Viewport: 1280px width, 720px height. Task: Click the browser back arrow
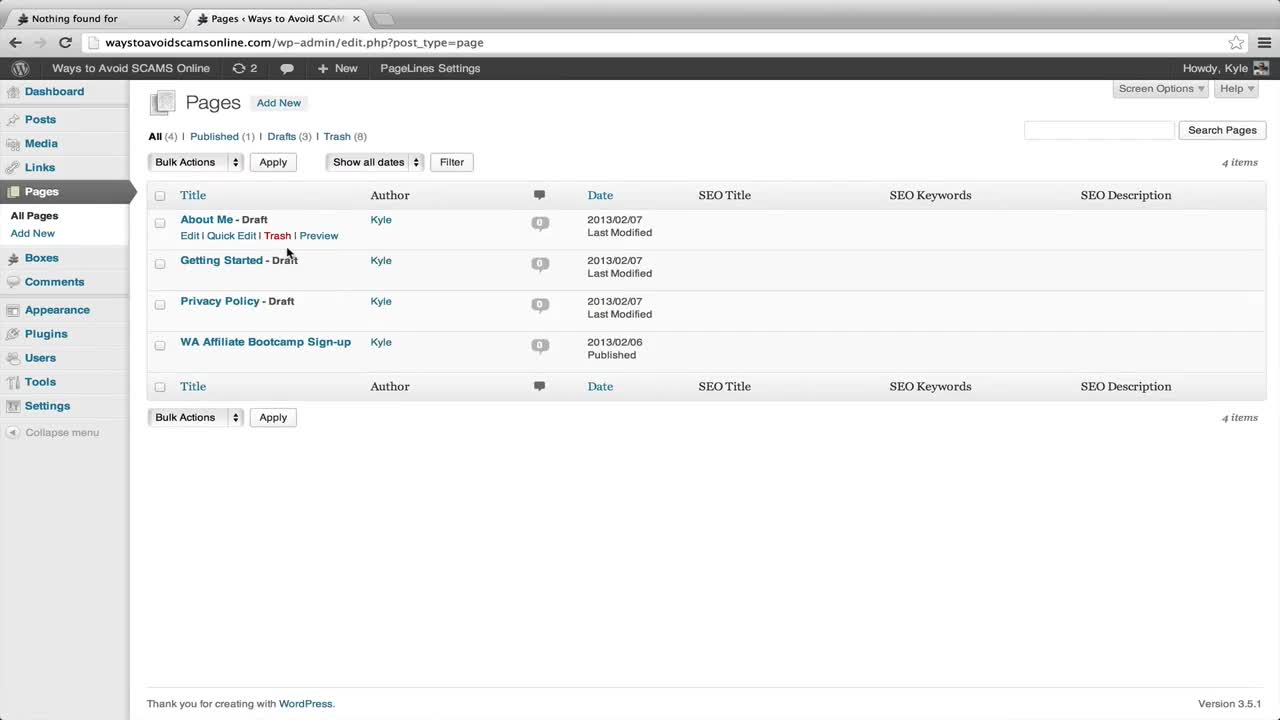click(x=15, y=43)
